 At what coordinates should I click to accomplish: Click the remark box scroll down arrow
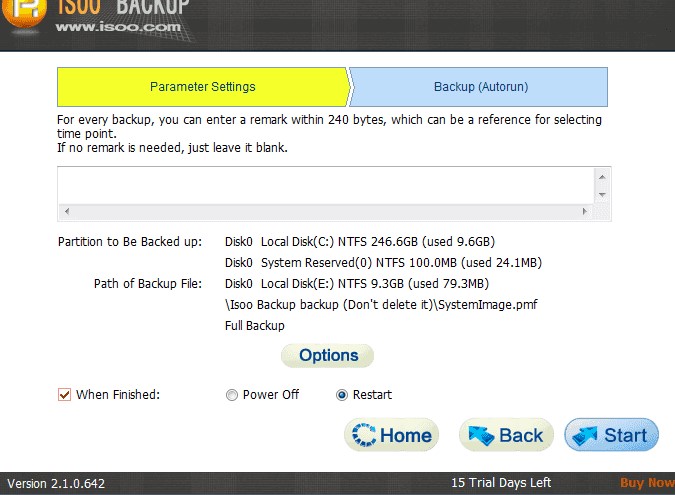[x=602, y=195]
